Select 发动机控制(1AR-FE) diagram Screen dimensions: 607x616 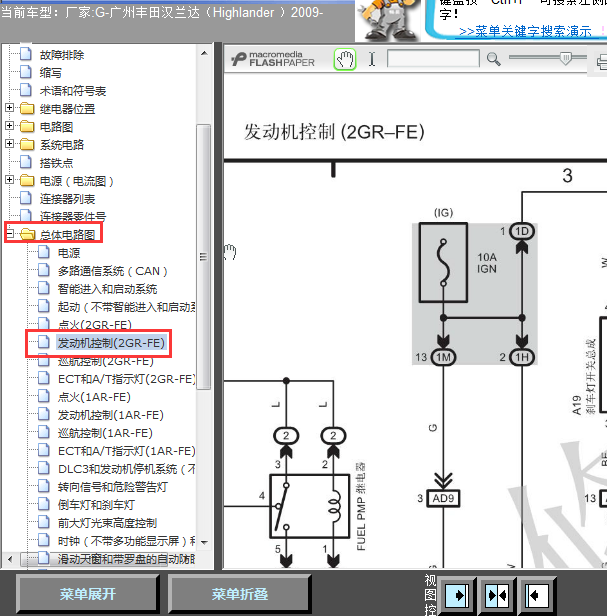110,415
